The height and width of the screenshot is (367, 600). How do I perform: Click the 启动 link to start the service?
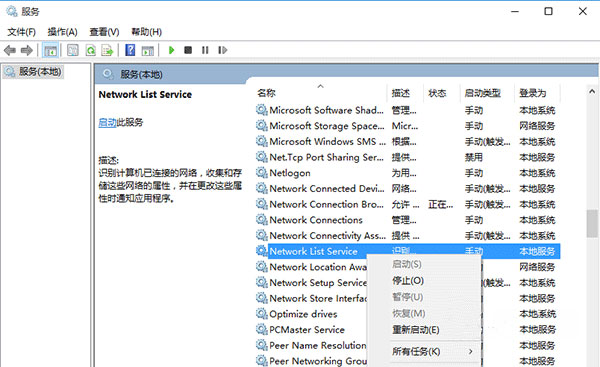[x=107, y=122]
